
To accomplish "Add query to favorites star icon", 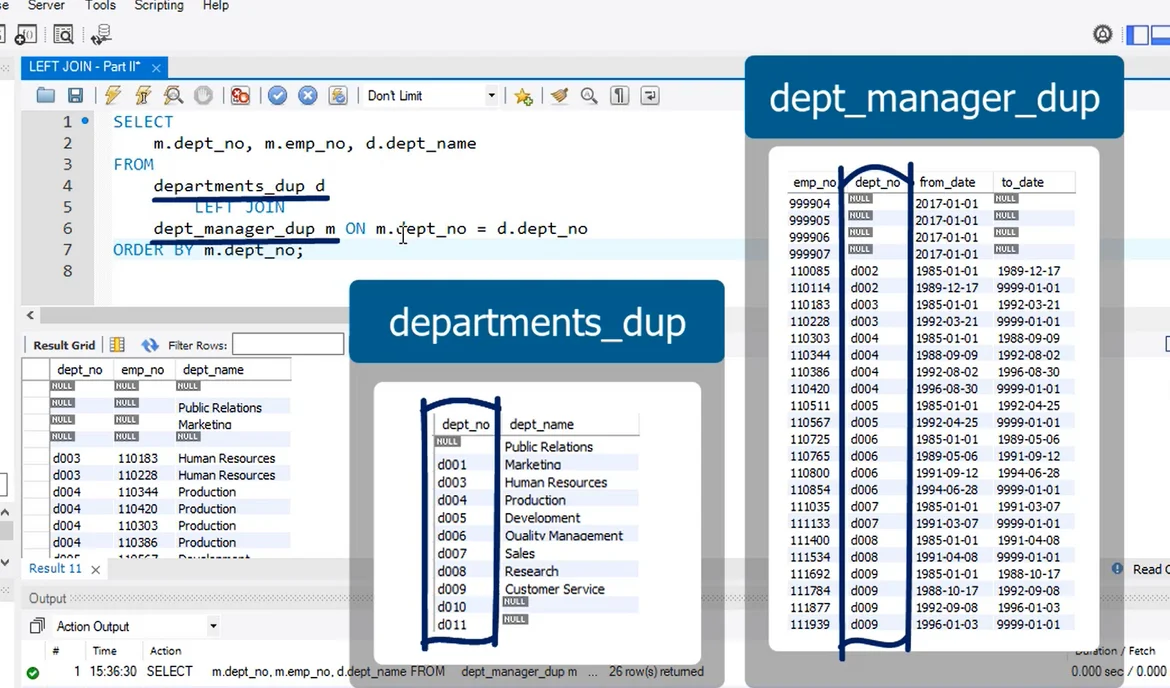I will coord(523,96).
